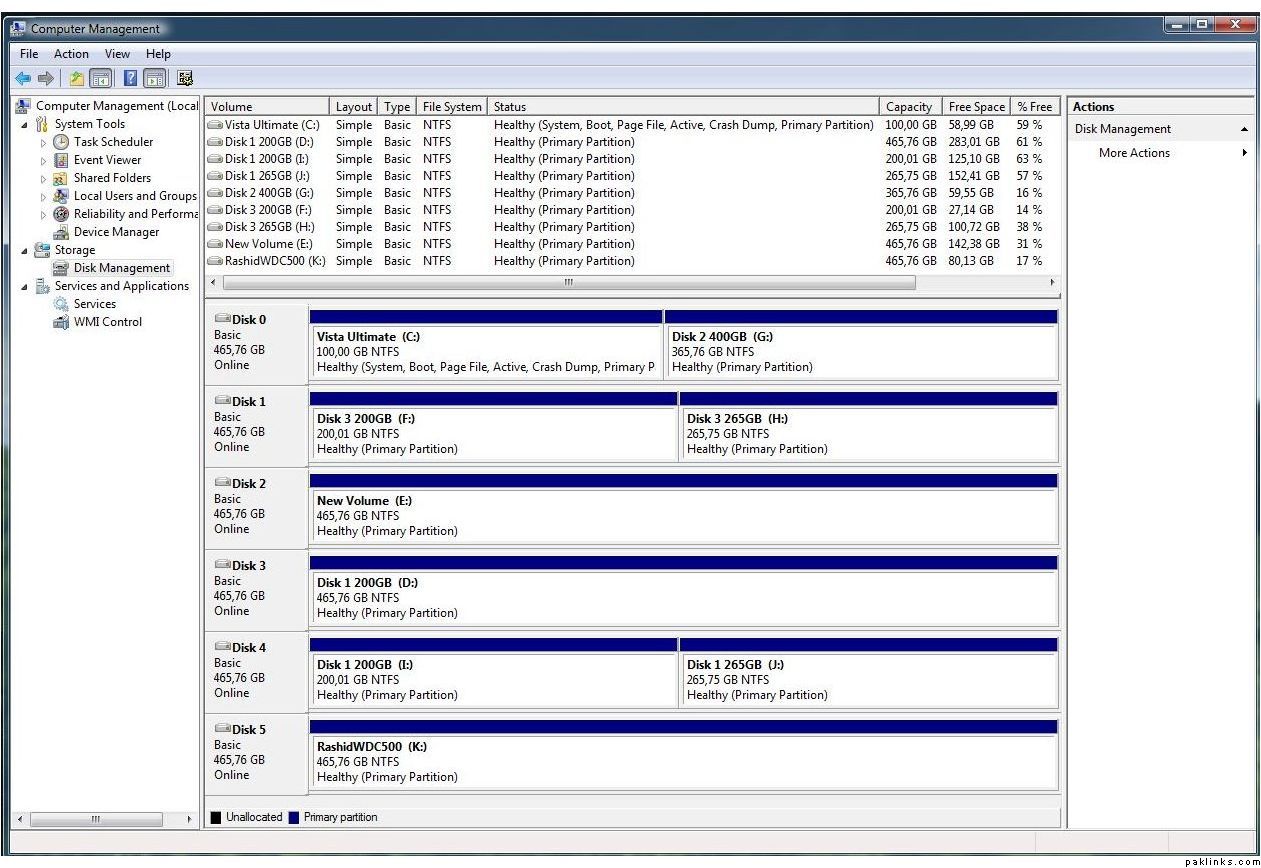Click the Show/Hide Action Pane toolbar icon
Viewport: 1261px width, 868px height.
tap(155, 78)
